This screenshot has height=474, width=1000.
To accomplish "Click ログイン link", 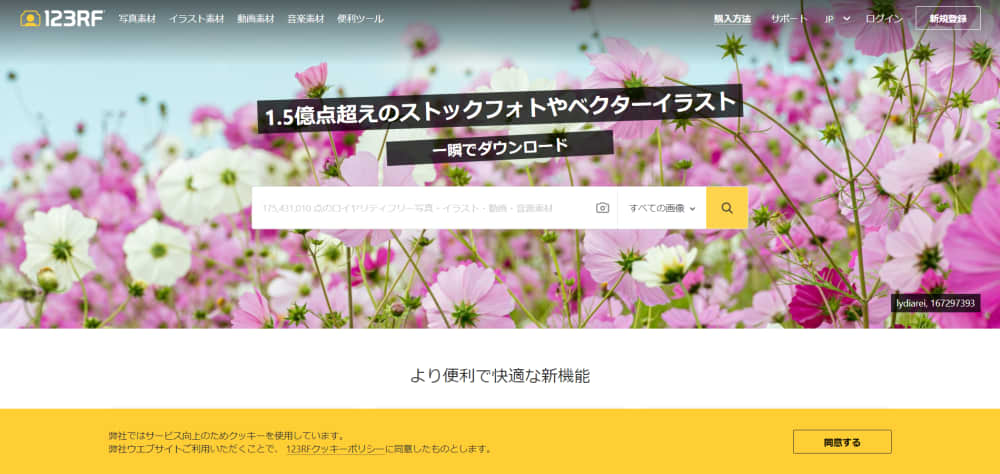I will click(884, 19).
